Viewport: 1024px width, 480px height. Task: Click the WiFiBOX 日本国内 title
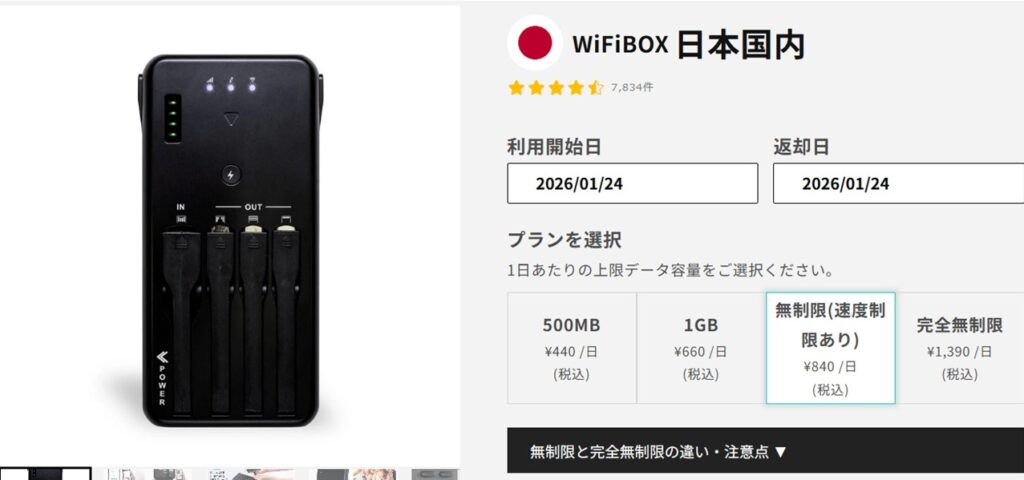click(x=688, y=44)
